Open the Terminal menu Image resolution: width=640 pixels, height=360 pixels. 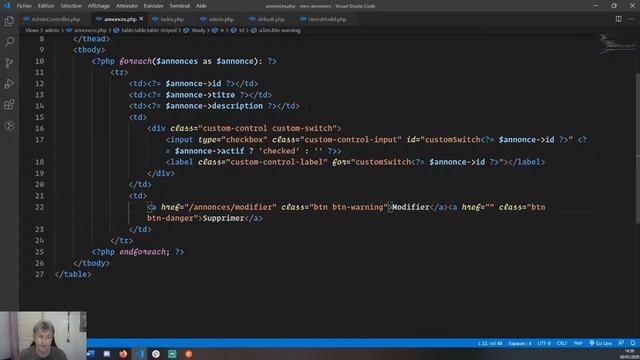pyautogui.click(x=180, y=6)
